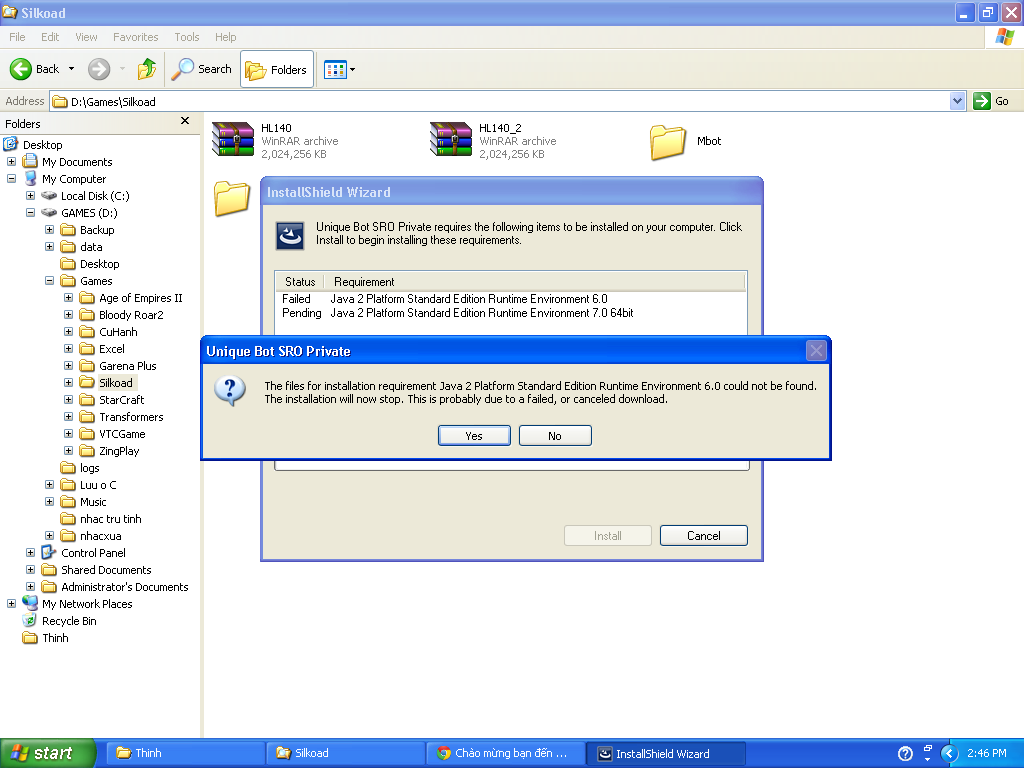This screenshot has width=1024, height=768.
Task: Expand the My Documents tree node
Action: coord(11,161)
